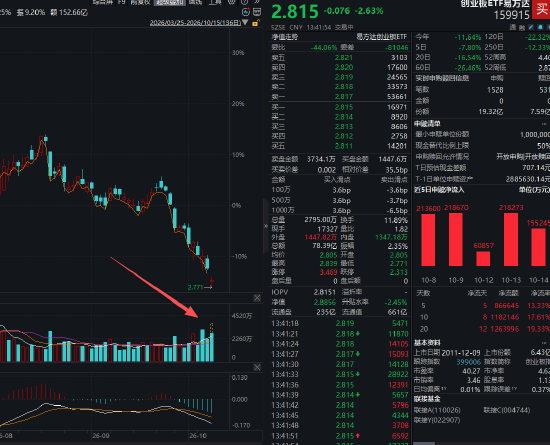
Task: Close the volume indicator sub-panel
Action: (x=257, y=298)
